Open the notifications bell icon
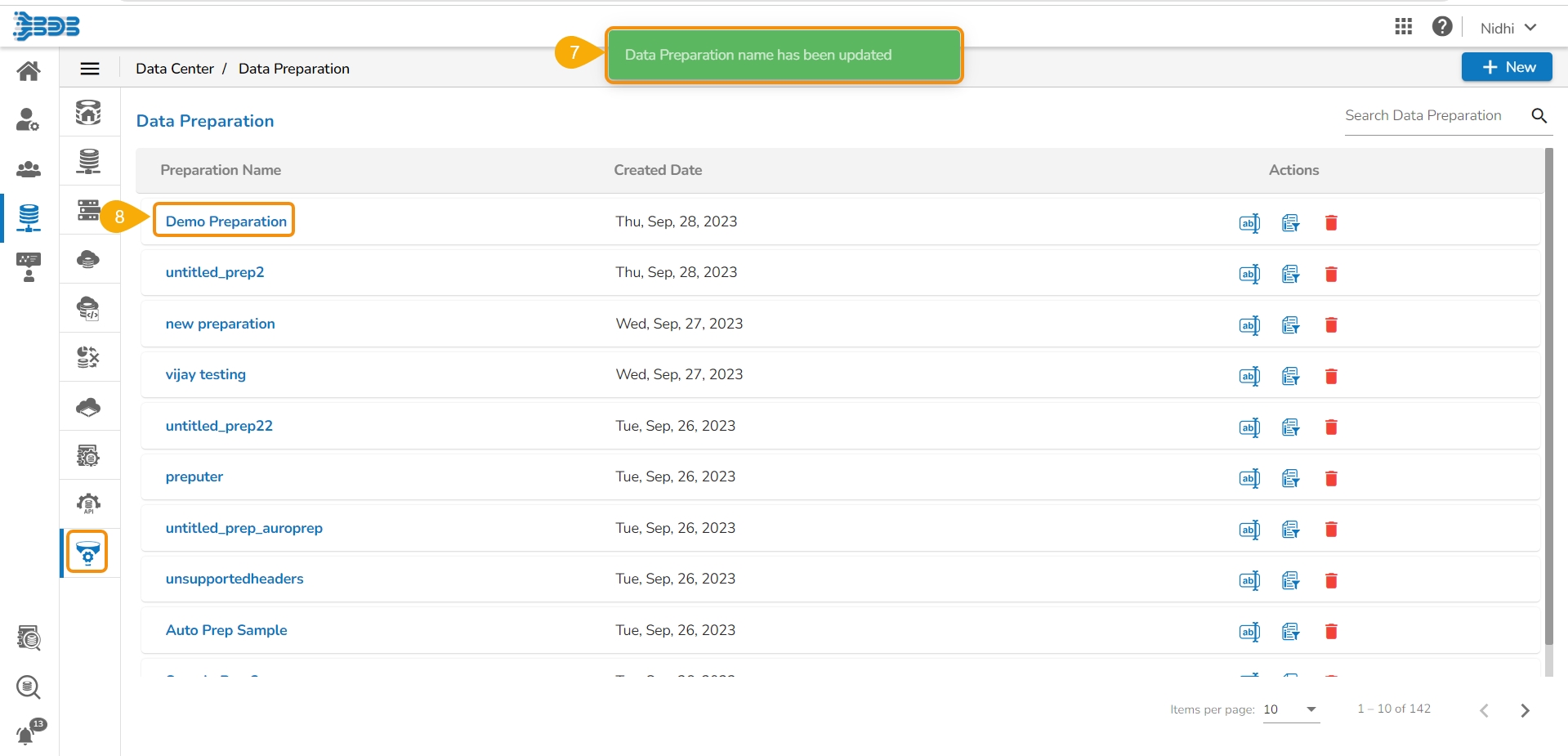This screenshot has width=1568, height=756. pos(26,734)
